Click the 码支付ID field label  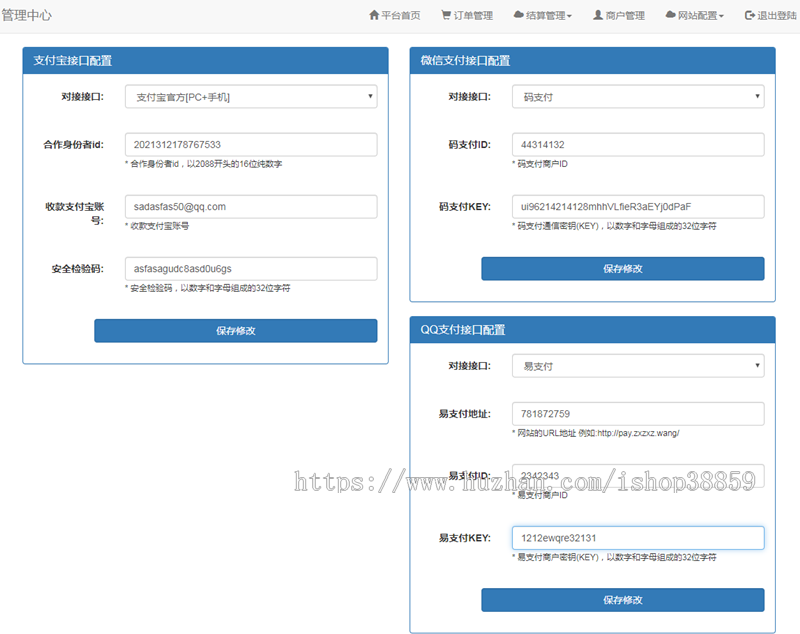coord(469,145)
